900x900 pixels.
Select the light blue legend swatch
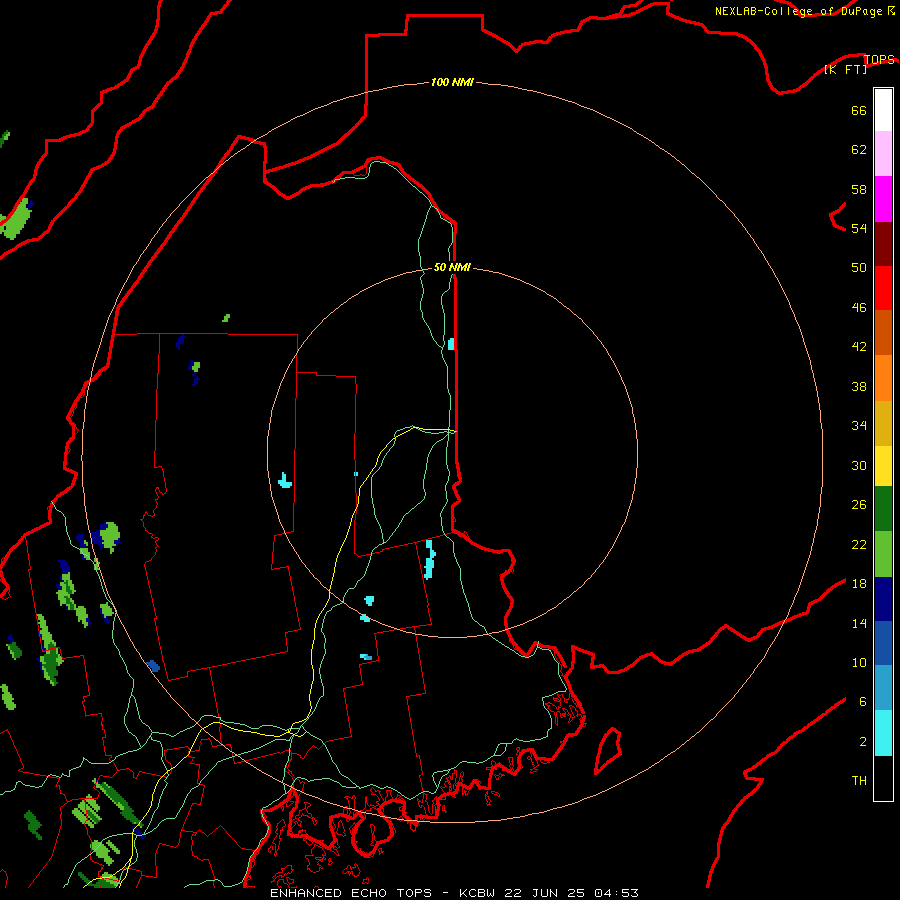(883, 688)
